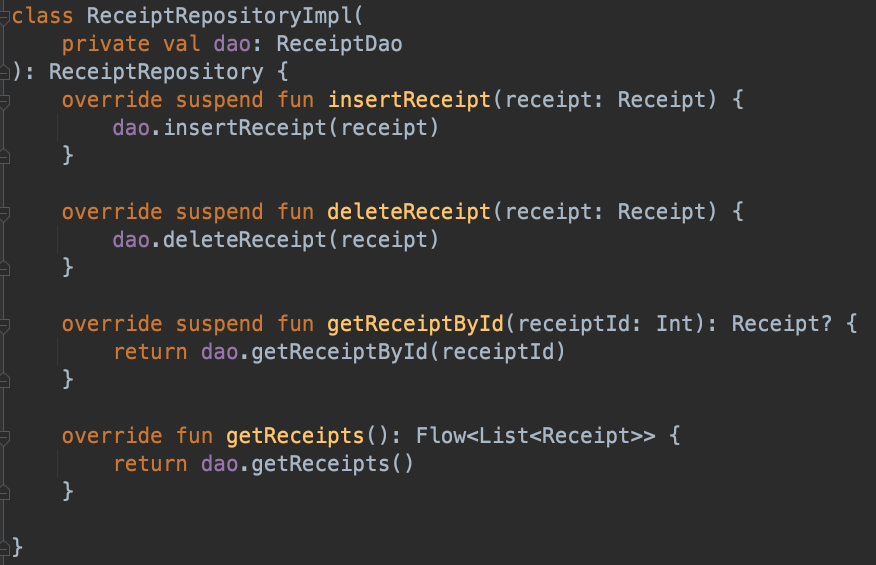876x565 pixels.
Task: Click getReceiptById in the dao.getReceiptById call
Action: [340, 352]
